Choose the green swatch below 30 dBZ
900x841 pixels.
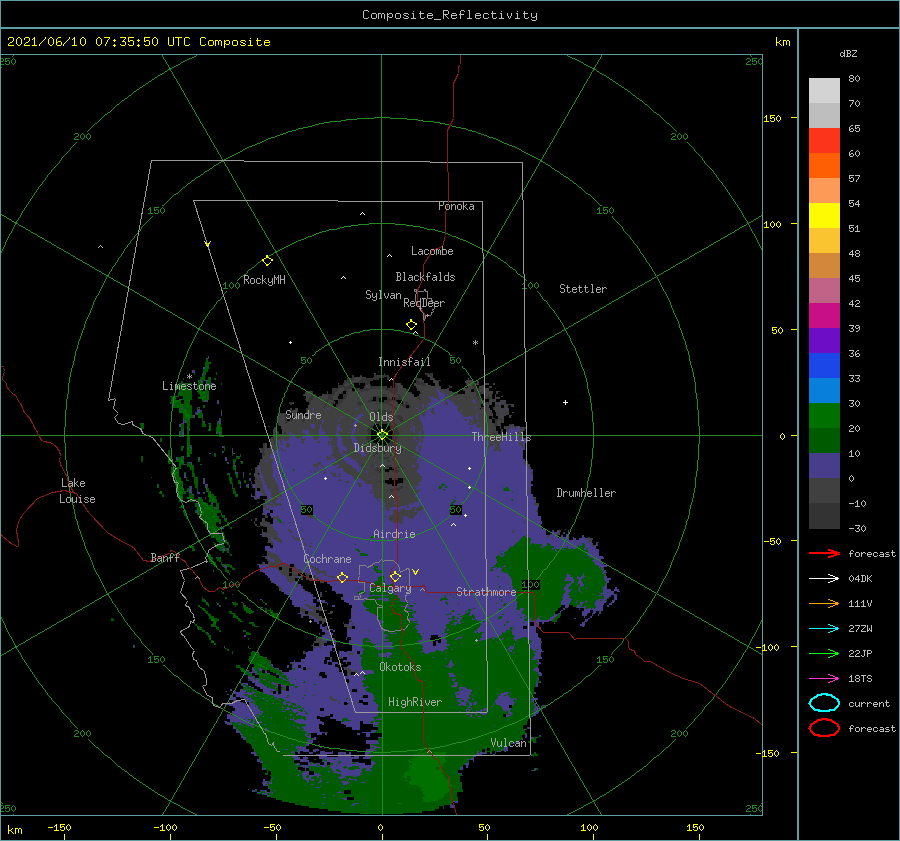[x=824, y=416]
